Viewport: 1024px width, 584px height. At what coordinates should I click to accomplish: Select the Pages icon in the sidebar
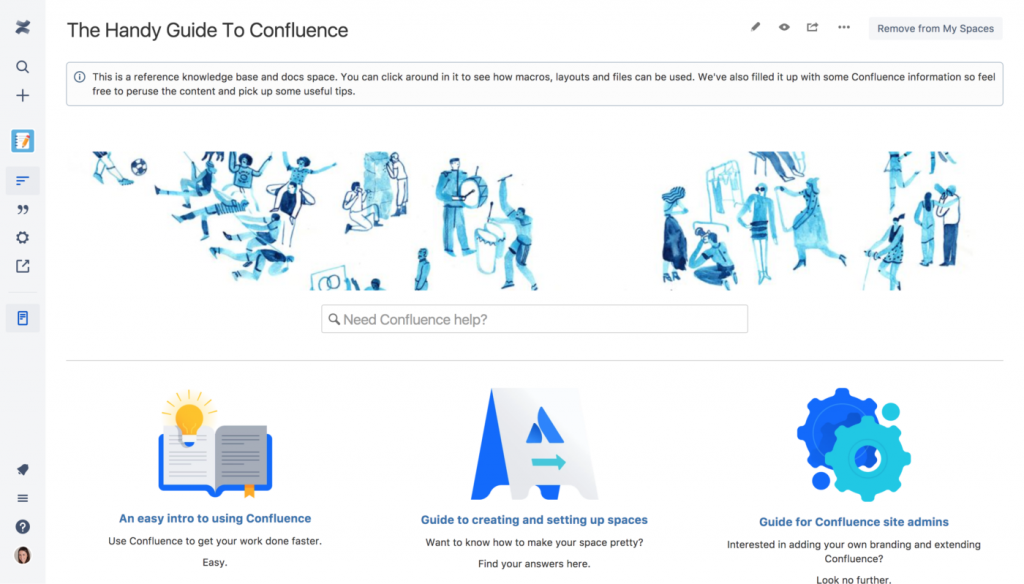pos(22,181)
